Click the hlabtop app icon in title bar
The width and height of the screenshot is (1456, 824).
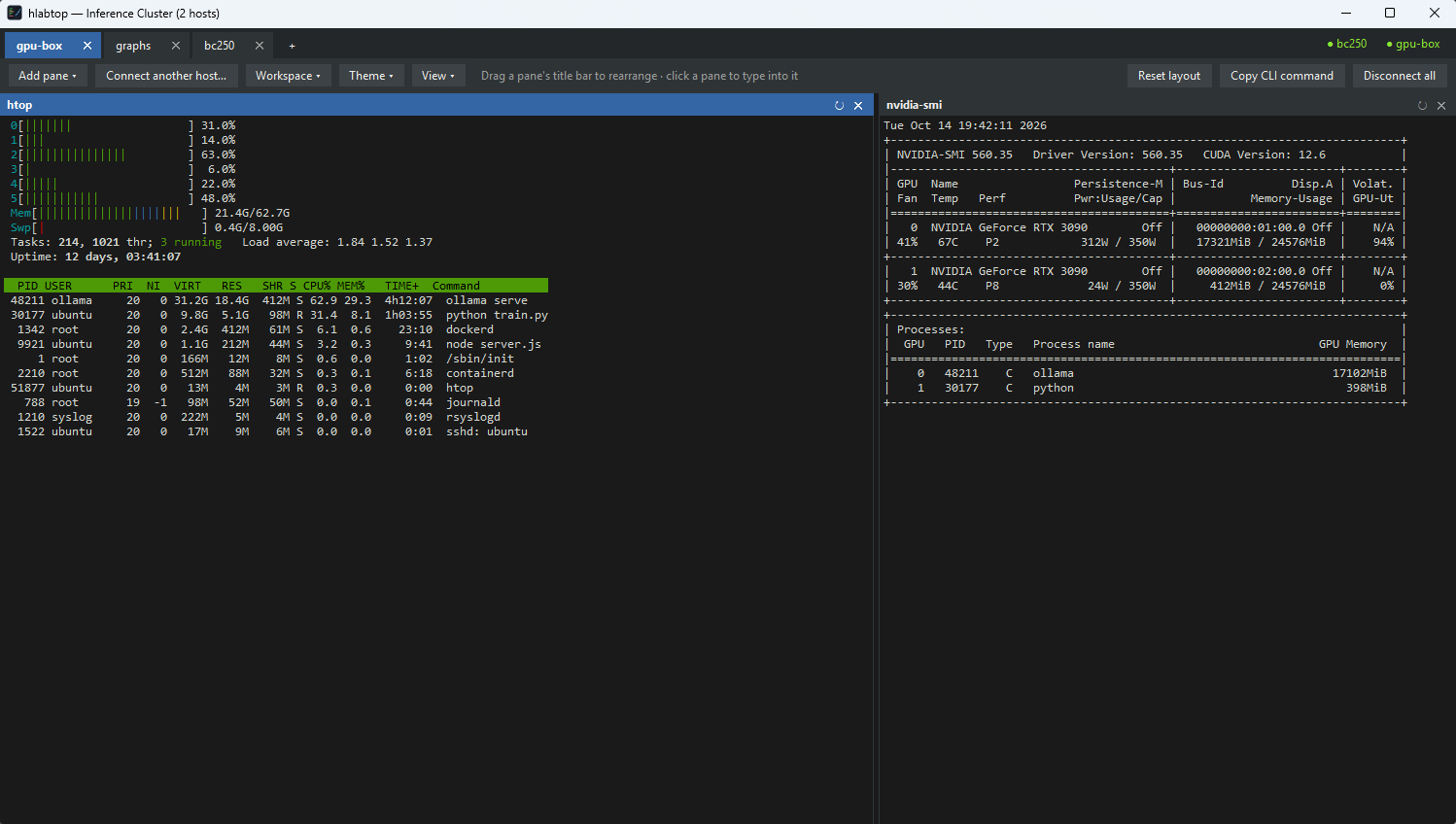[x=15, y=13]
